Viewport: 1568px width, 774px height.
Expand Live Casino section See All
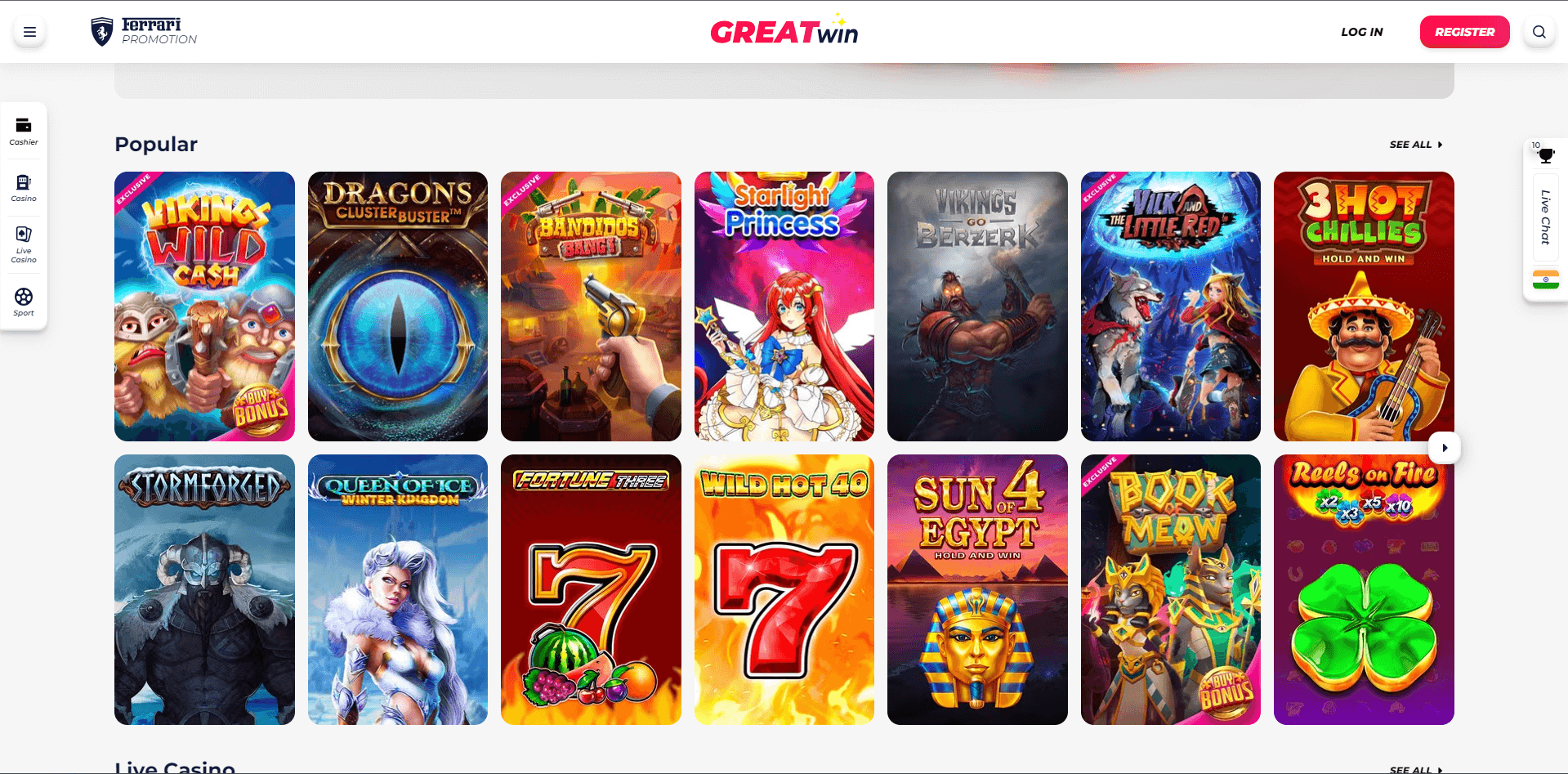(x=1416, y=769)
